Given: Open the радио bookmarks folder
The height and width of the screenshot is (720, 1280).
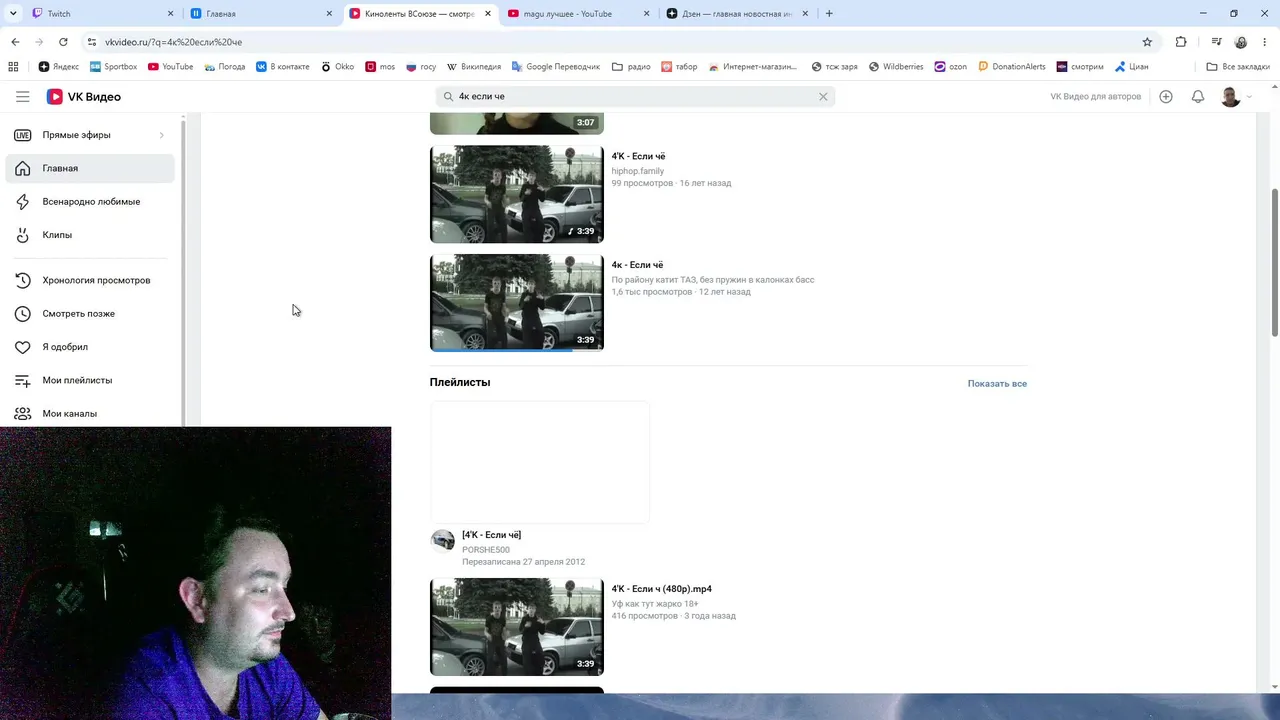Looking at the screenshot, I should tap(631, 67).
